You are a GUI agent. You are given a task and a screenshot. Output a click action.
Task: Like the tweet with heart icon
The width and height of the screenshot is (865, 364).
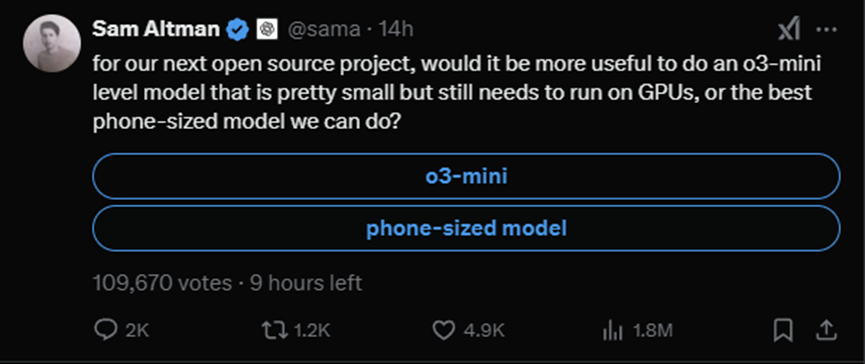(442, 330)
